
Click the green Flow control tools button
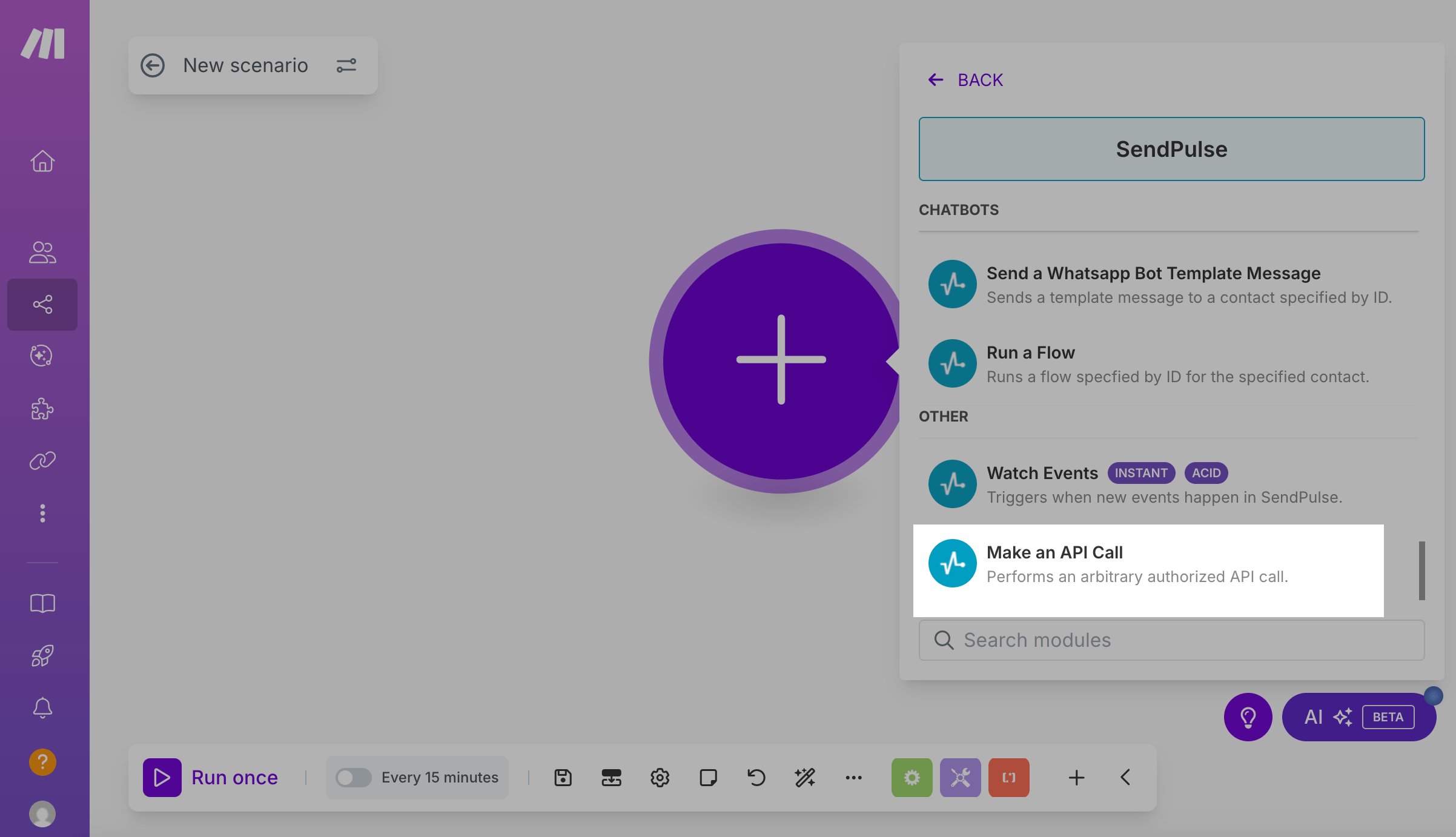(912, 778)
